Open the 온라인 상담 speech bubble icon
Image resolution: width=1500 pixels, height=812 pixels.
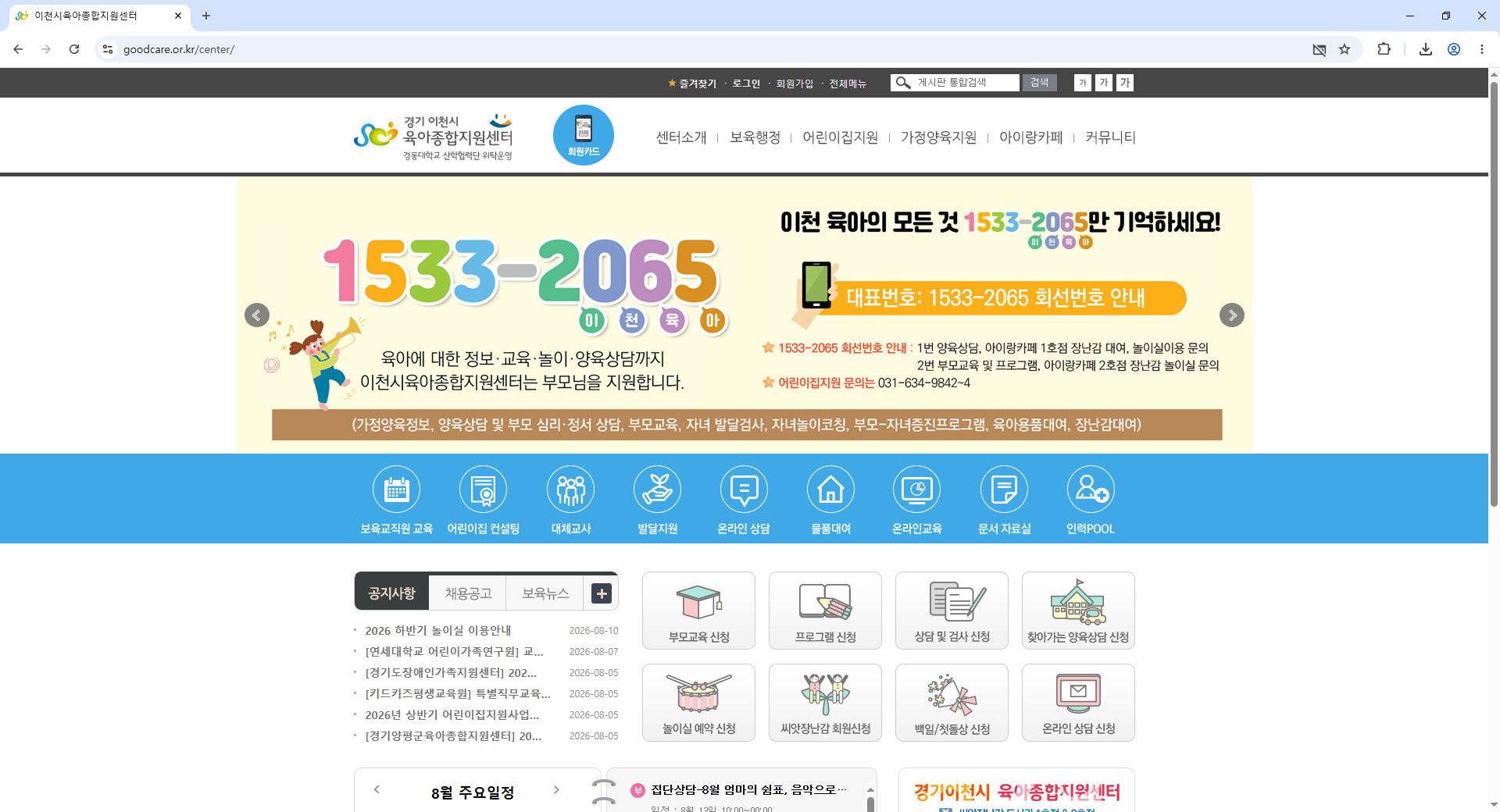(x=744, y=490)
